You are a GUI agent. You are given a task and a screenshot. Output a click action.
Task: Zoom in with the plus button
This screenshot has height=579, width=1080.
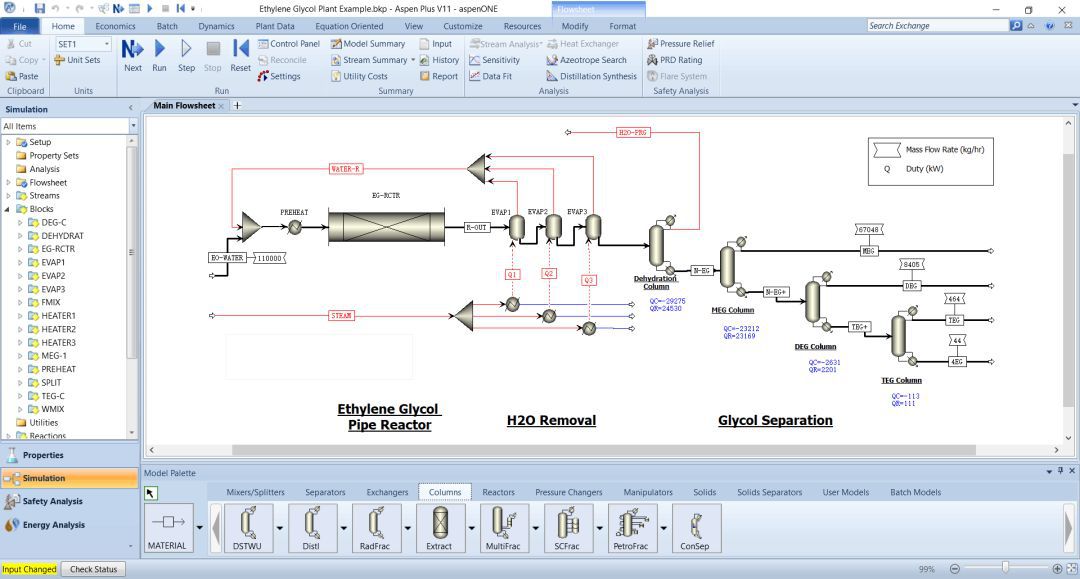tap(1057, 569)
